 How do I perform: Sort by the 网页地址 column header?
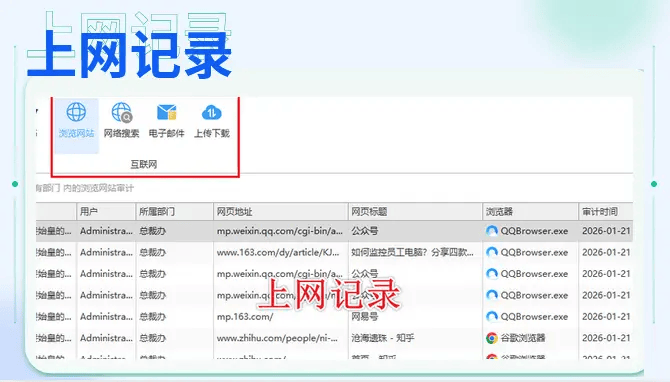(281, 212)
